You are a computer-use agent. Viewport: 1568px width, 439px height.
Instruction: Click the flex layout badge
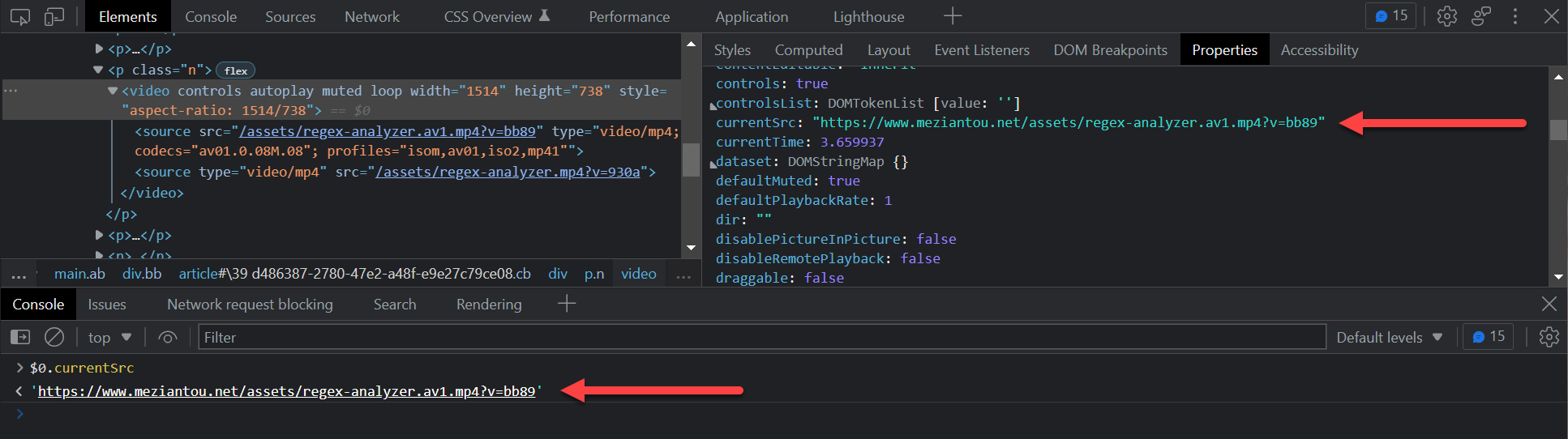click(x=235, y=70)
